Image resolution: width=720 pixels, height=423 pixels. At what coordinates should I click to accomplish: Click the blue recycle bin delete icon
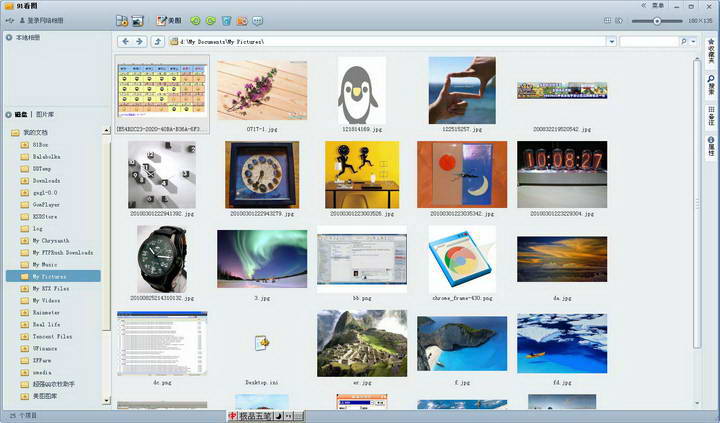click(226, 21)
